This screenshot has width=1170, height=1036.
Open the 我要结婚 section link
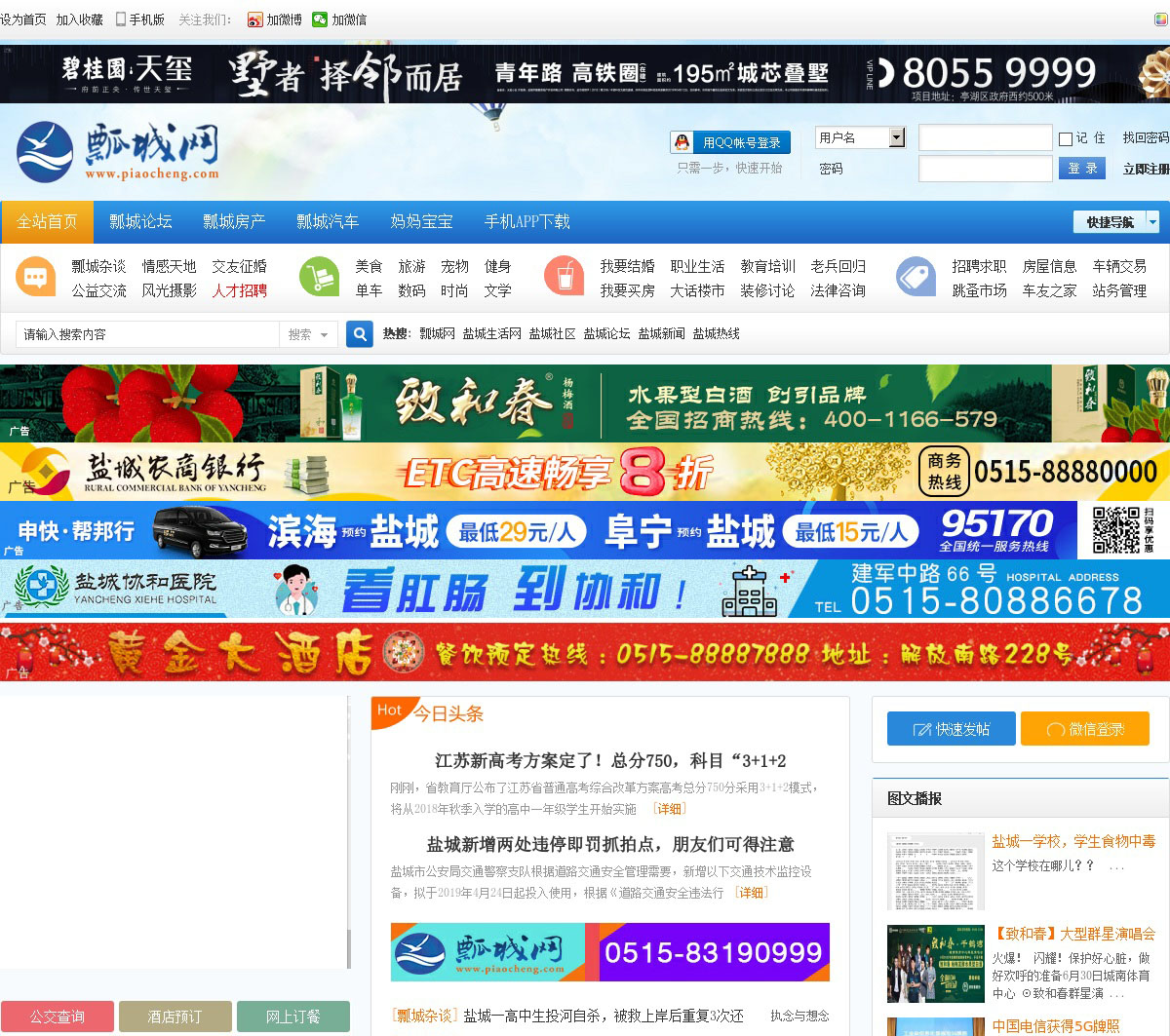[x=627, y=266]
